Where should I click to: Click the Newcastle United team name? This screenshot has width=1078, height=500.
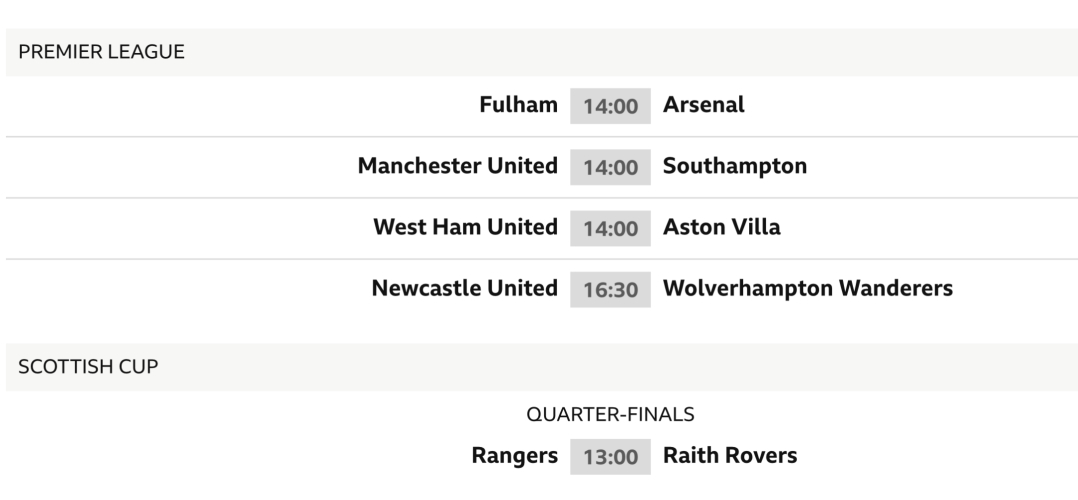click(x=464, y=288)
